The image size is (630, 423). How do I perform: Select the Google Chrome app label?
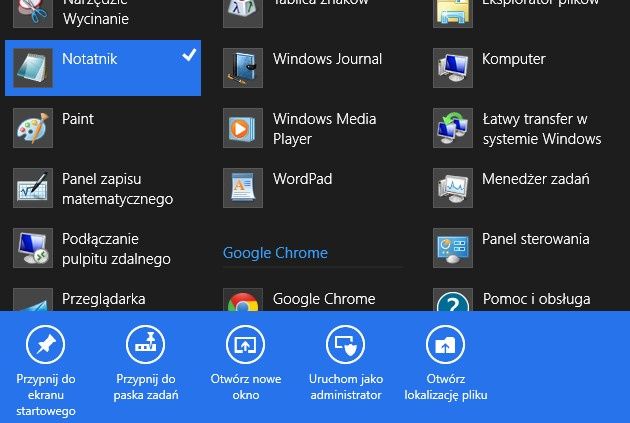(x=324, y=299)
